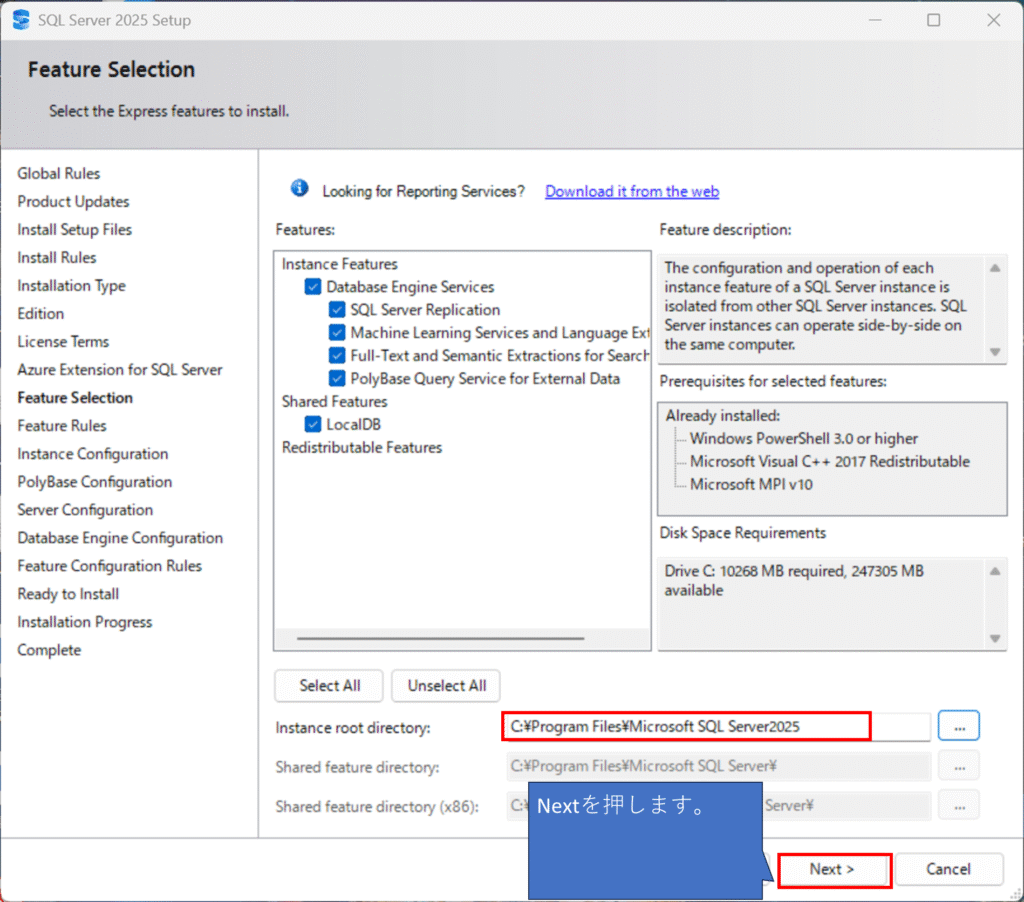1024x902 pixels.
Task: Jump to the Ready to Install step
Action: tap(69, 594)
